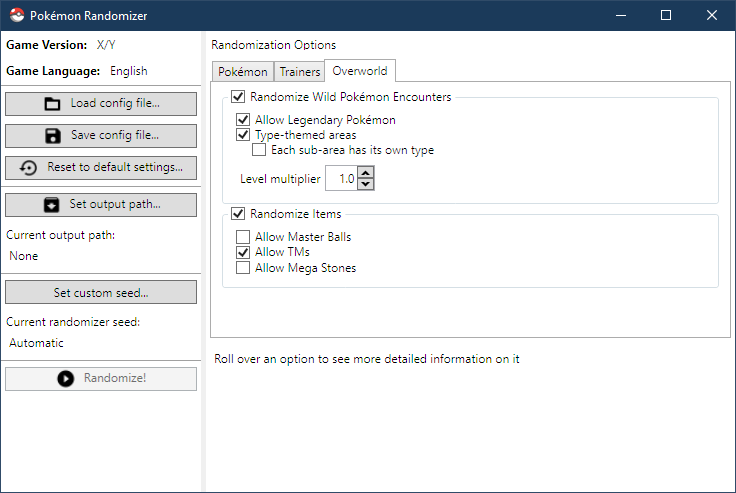Click the play icon on Randomize button
Image resolution: width=736 pixels, height=493 pixels.
pos(66,378)
